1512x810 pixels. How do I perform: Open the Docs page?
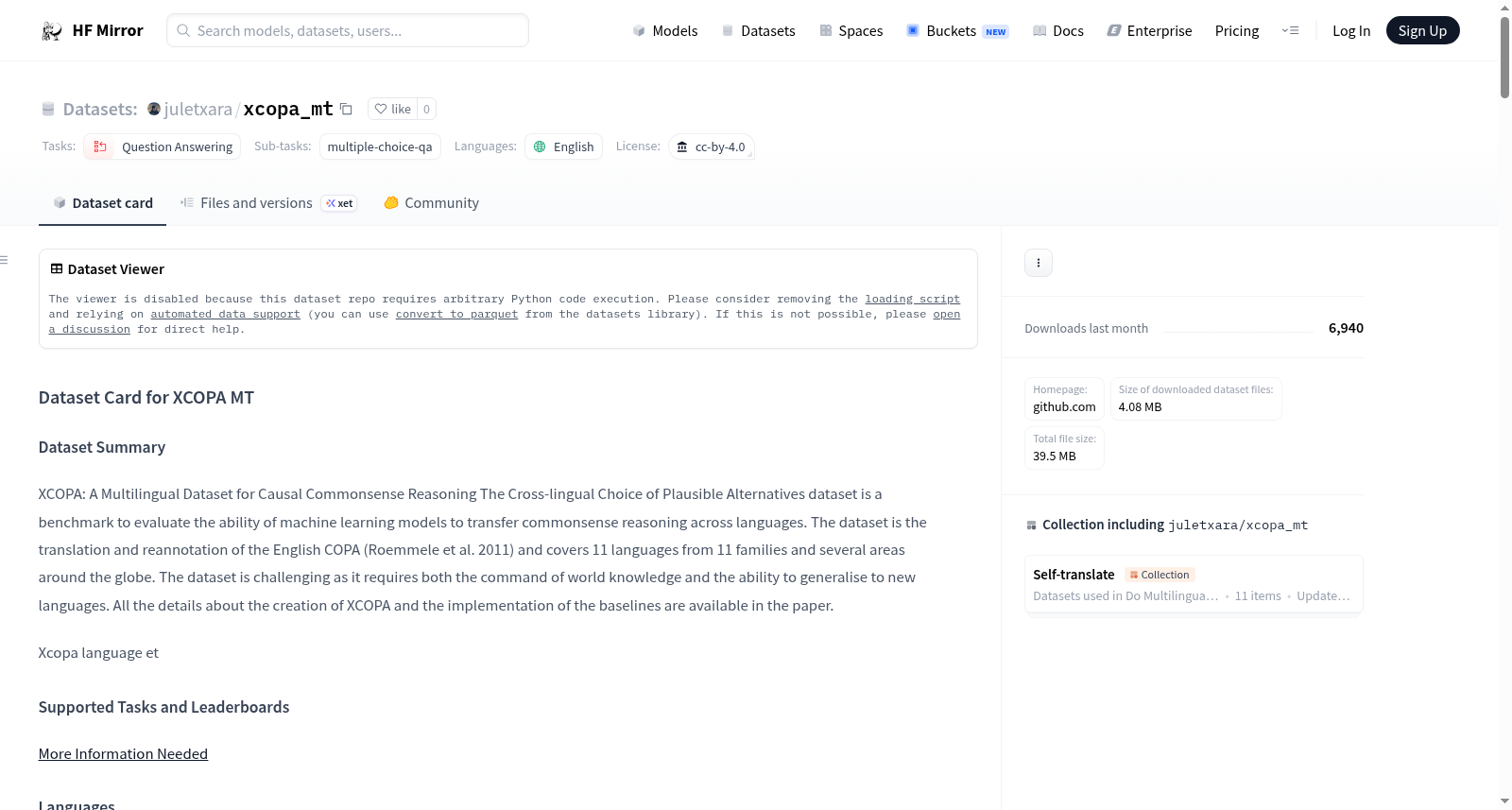[1058, 31]
